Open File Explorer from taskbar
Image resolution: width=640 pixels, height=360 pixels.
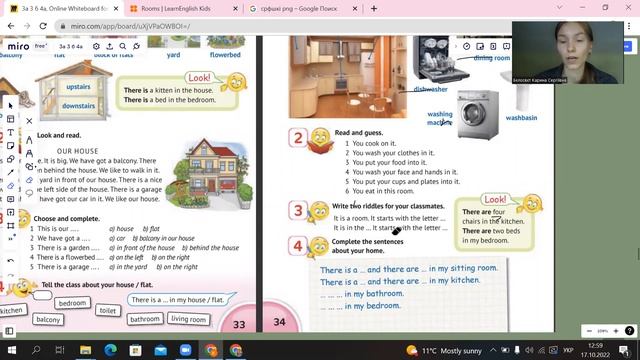pos(85,350)
